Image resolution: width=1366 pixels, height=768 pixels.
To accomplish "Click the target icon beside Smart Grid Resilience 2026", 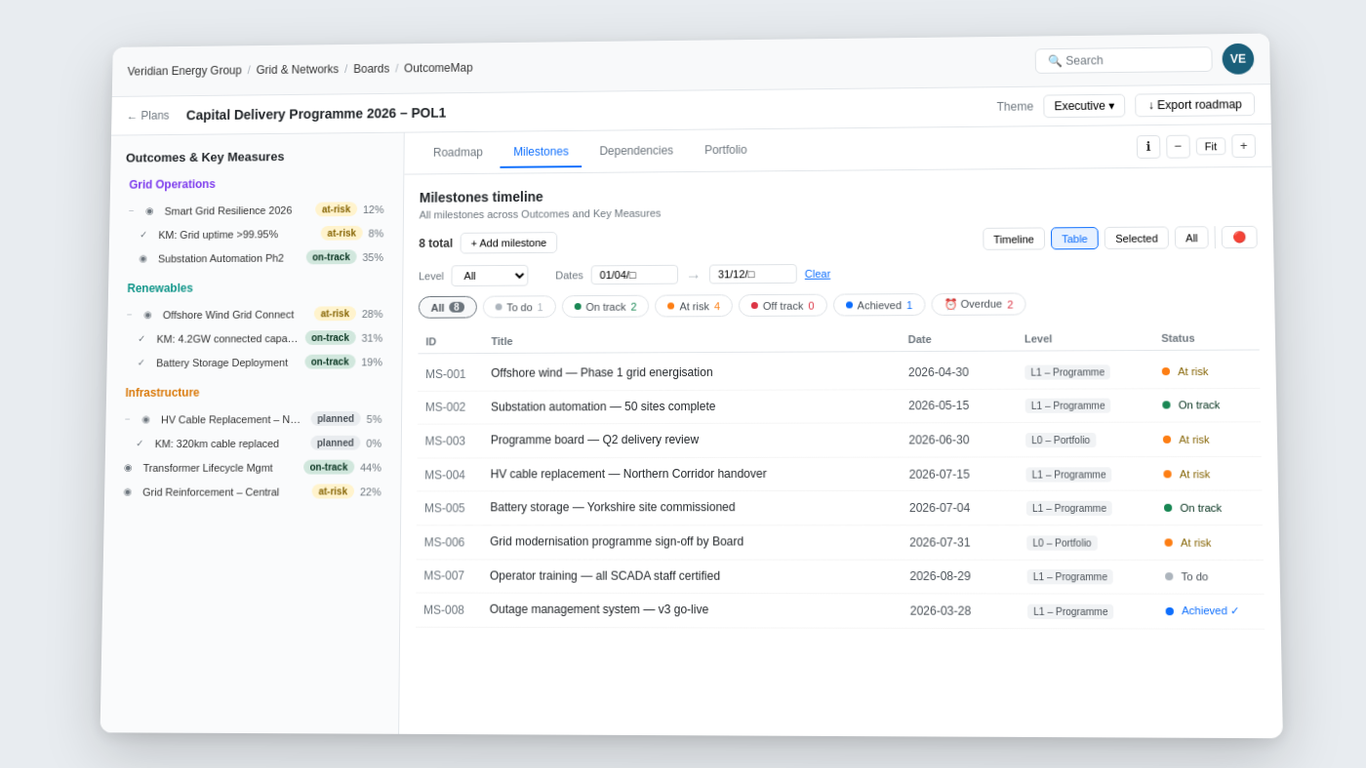I will click(150, 210).
